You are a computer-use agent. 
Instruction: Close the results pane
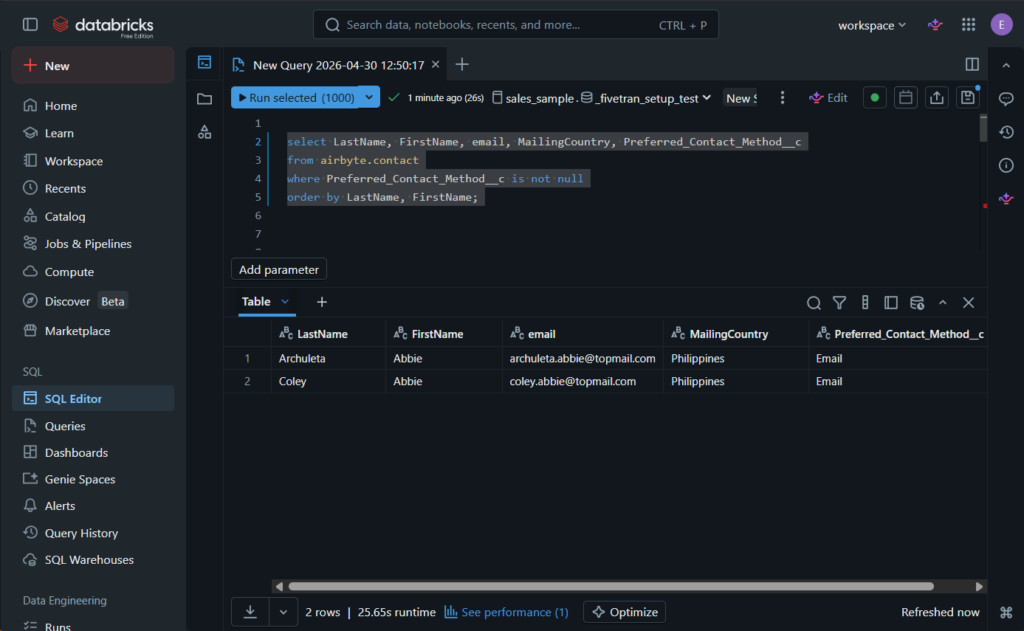[968, 302]
